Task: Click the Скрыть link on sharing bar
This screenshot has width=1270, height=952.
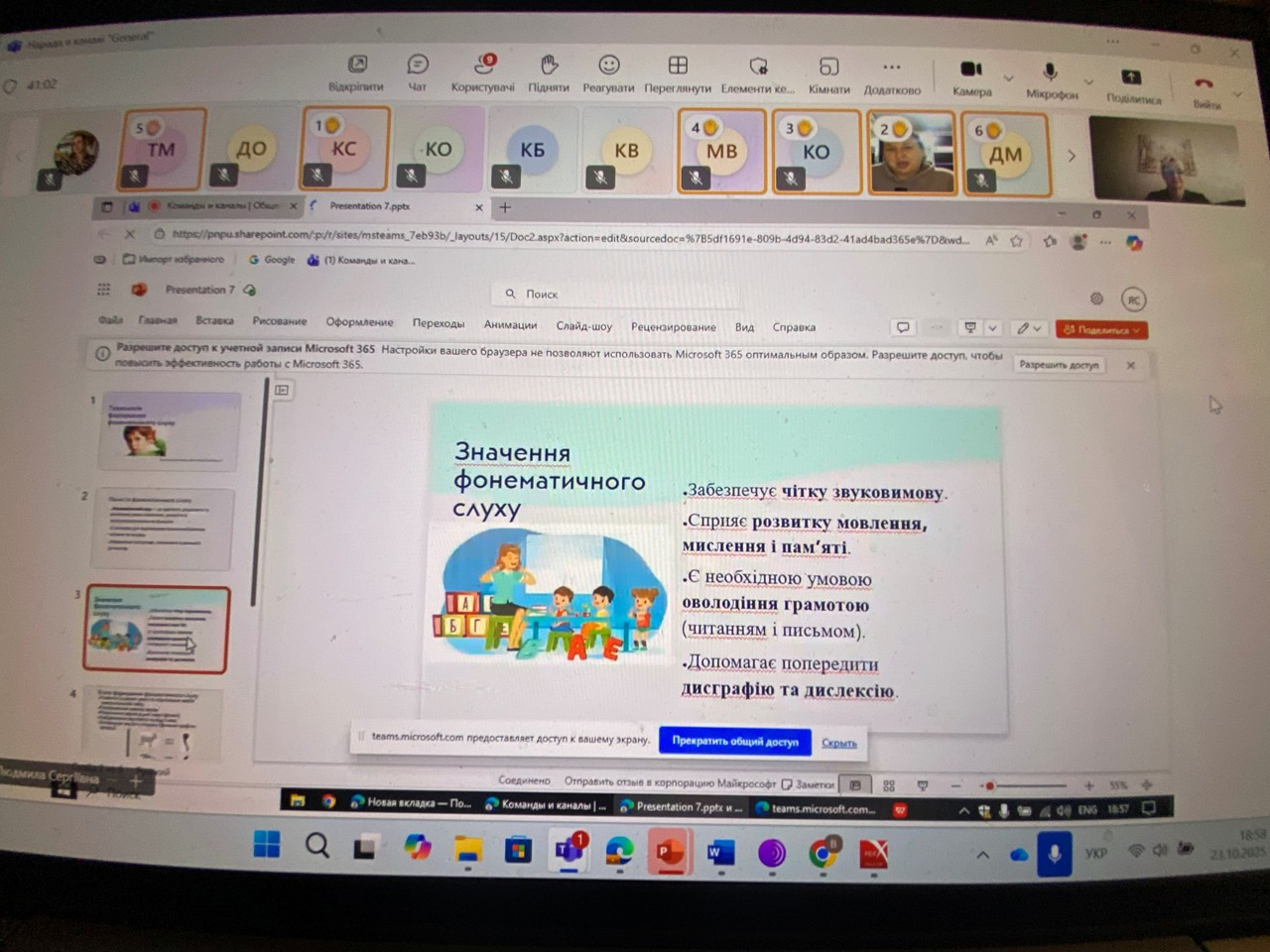Action: click(839, 743)
